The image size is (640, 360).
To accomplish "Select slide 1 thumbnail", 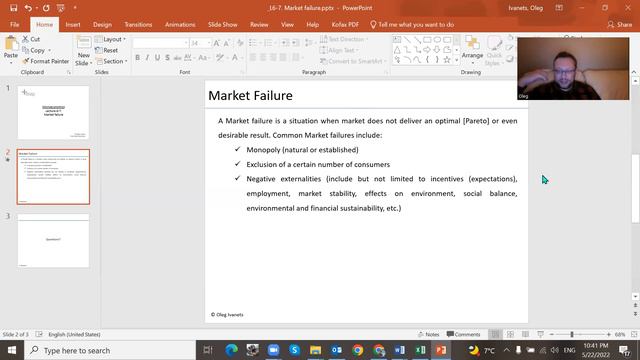I will point(53,112).
